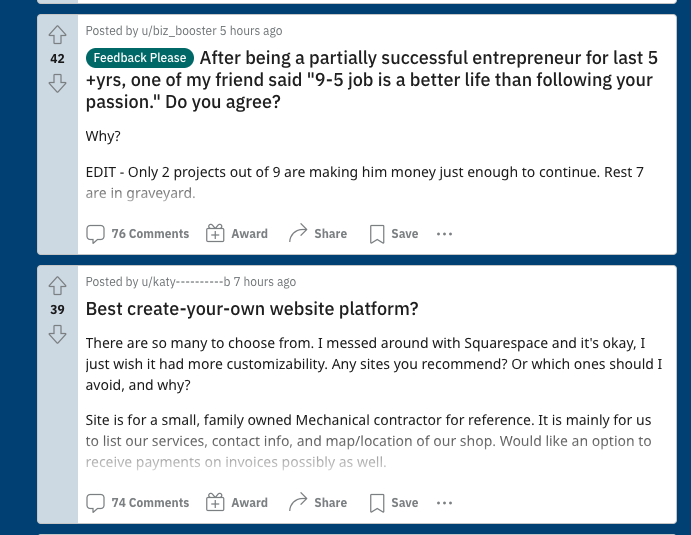
Task: Downvote the website platform post
Action: click(57, 333)
